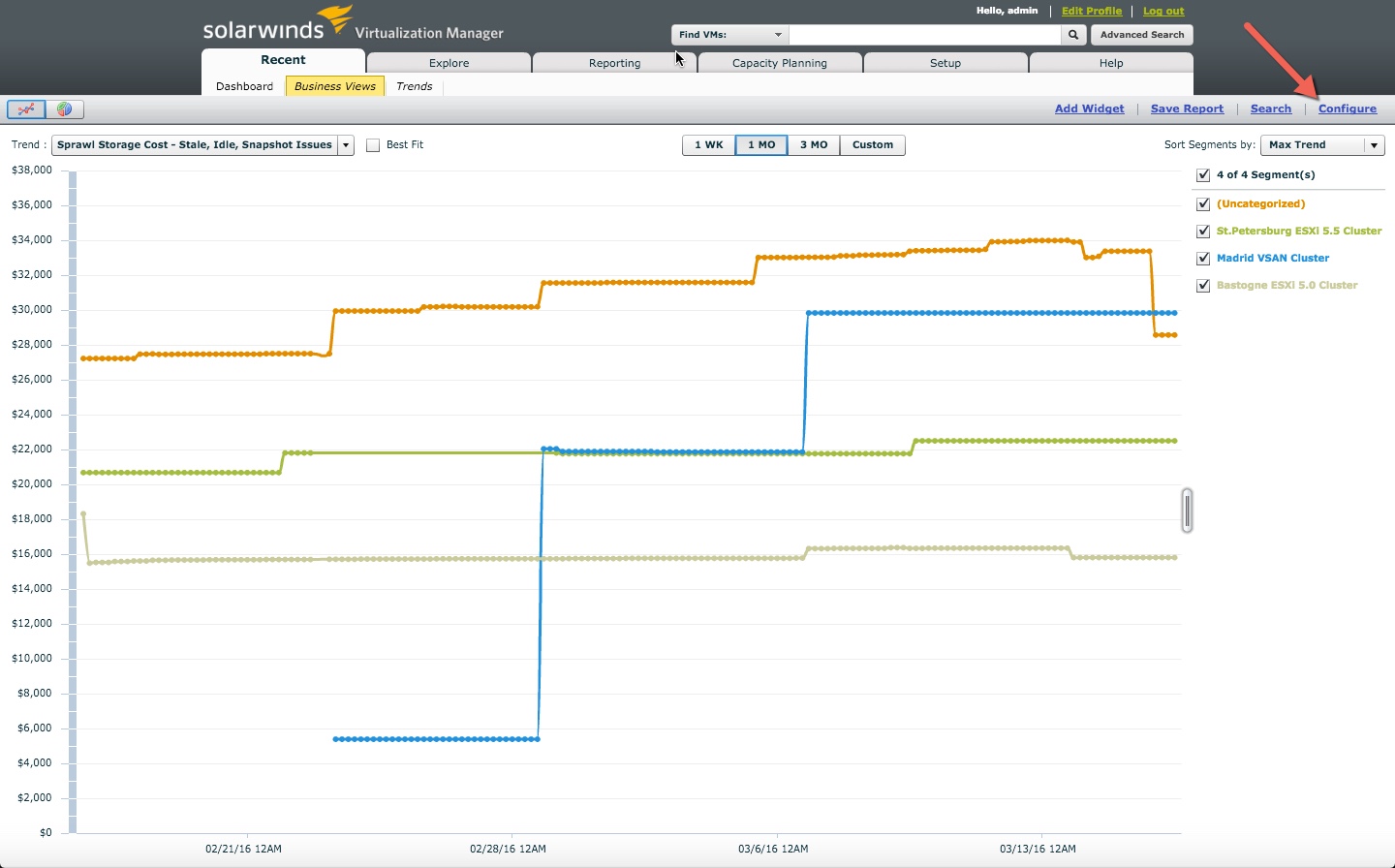Click the 03/13/16 12AM axis label

tap(1038, 849)
